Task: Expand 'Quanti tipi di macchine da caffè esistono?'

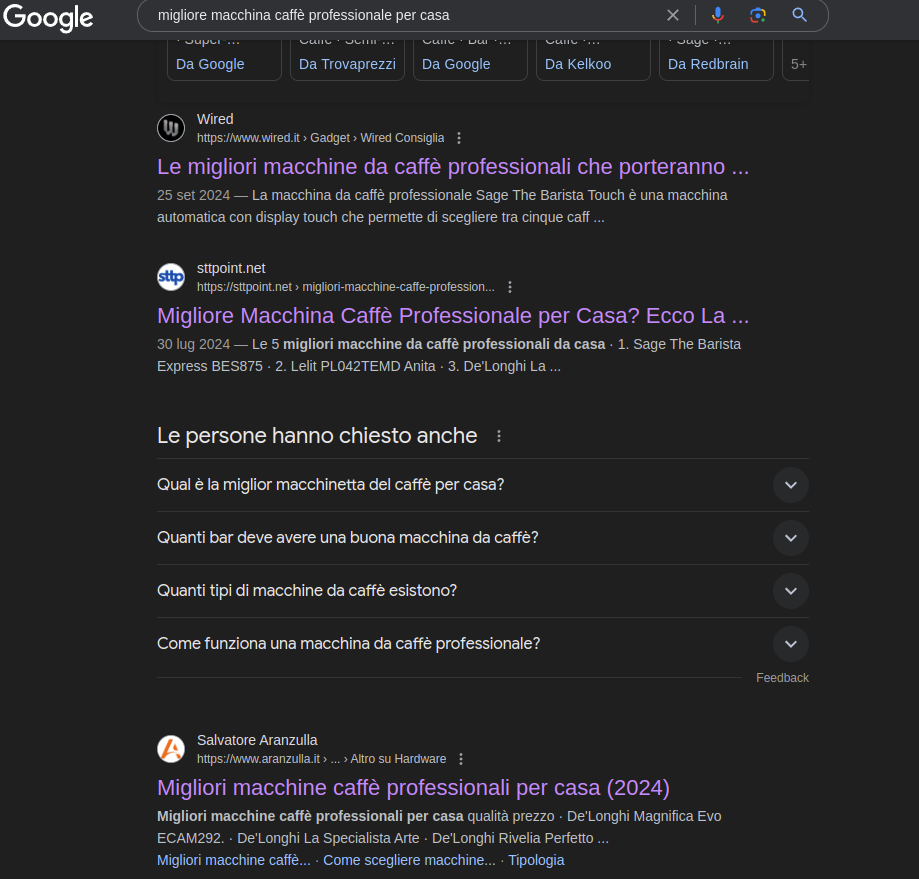Action: click(483, 591)
